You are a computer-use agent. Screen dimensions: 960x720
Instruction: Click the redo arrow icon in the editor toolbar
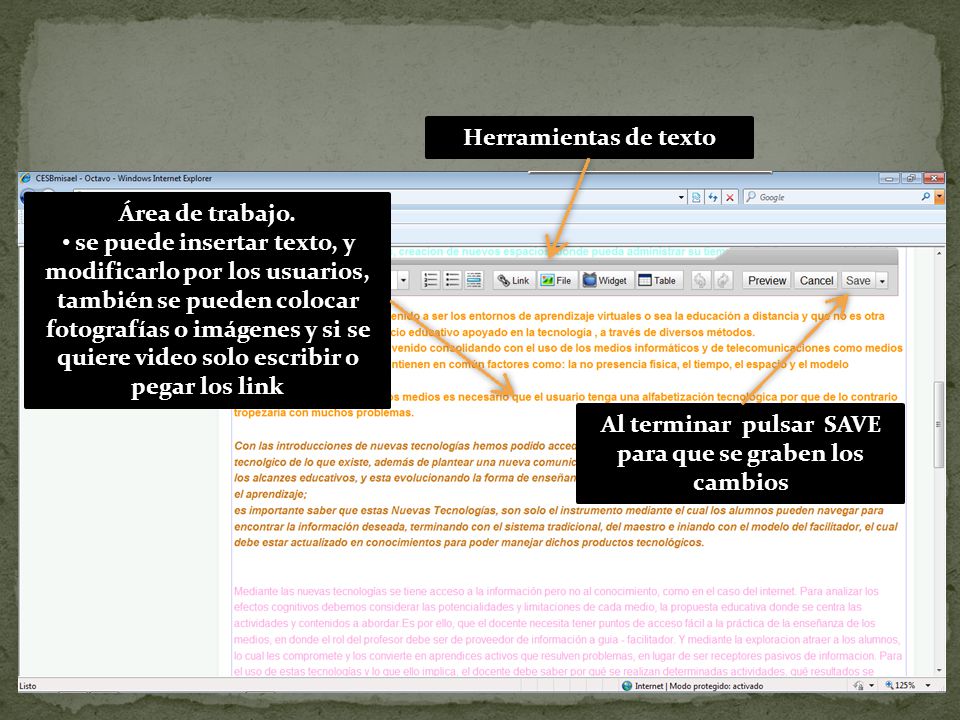pyautogui.click(x=723, y=280)
